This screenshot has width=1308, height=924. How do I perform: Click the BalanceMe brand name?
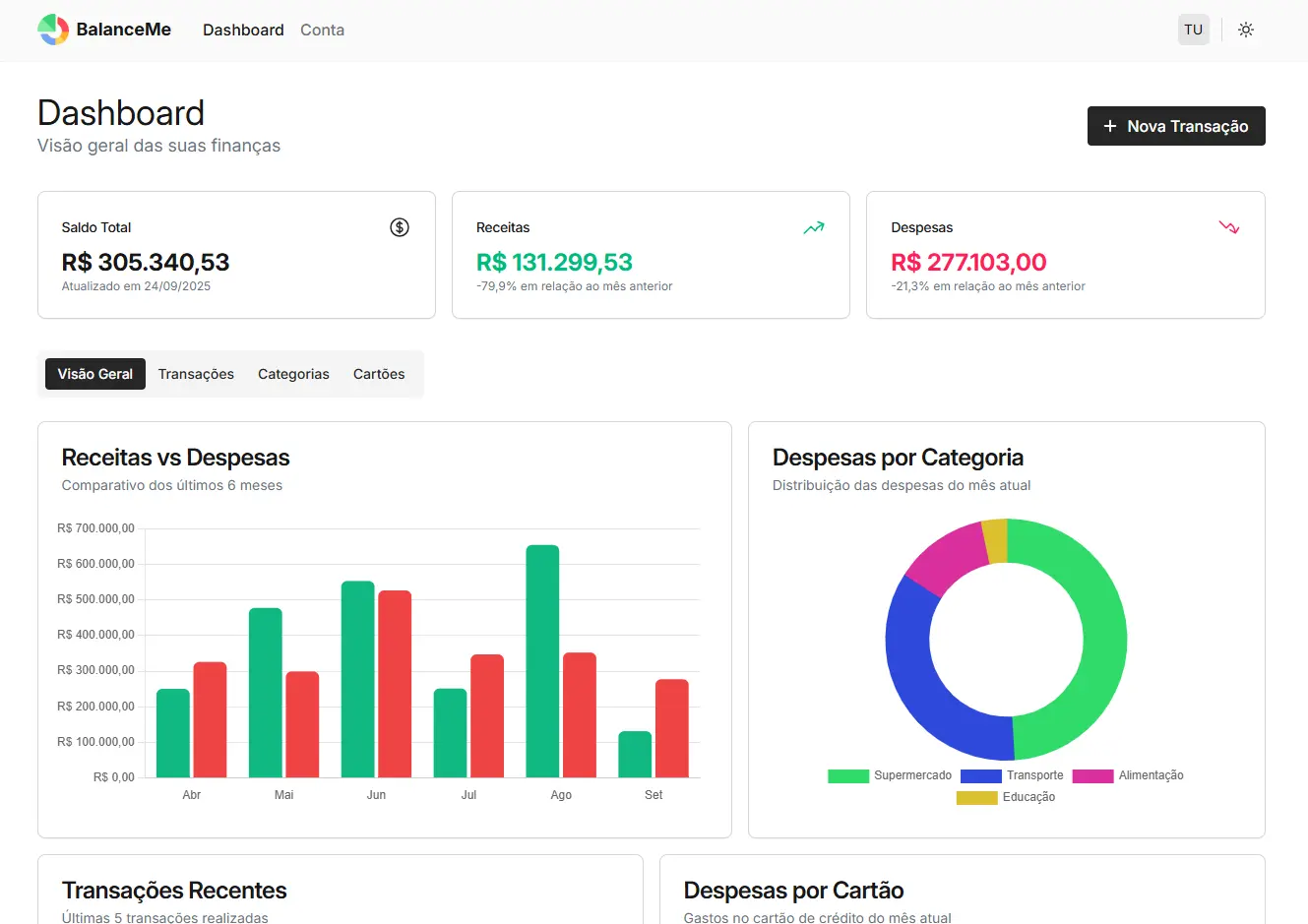pyautogui.click(x=124, y=30)
